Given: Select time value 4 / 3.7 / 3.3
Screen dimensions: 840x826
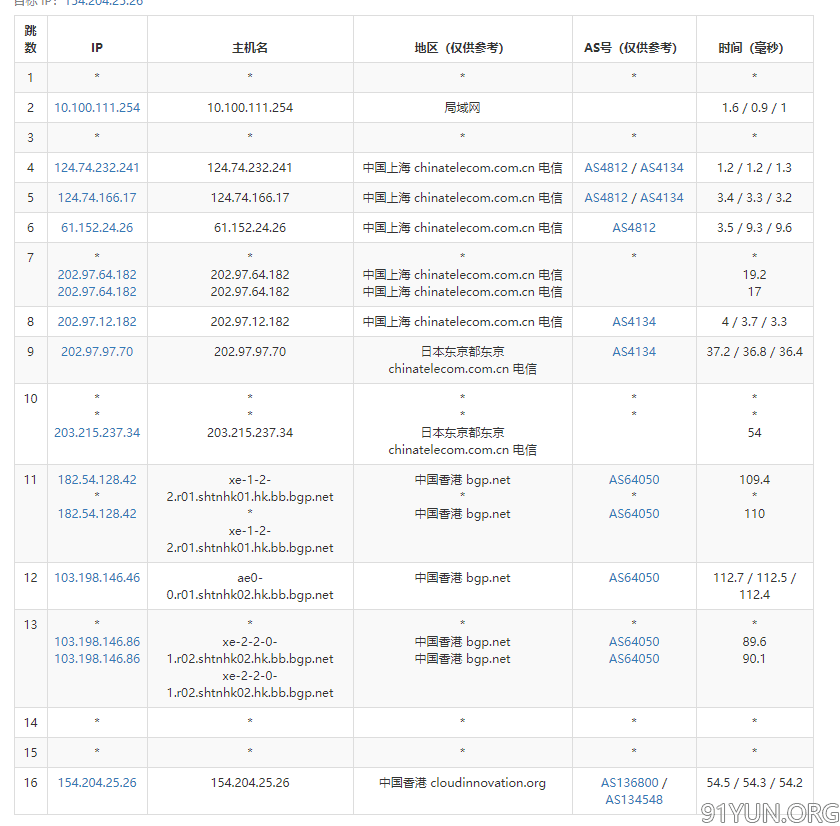Looking at the screenshot, I should pyautogui.click(x=754, y=321).
